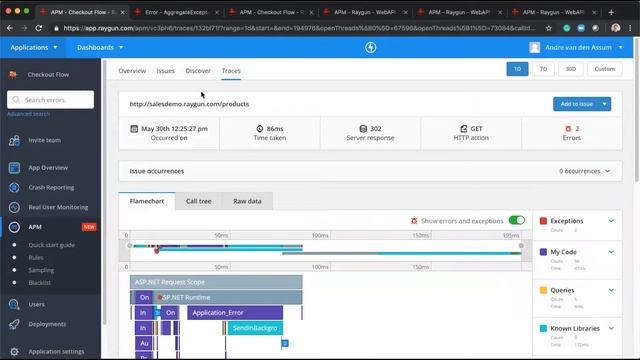Click the errors bug icon by count 2
Viewport: 640px width, 360px height.
click(568, 129)
